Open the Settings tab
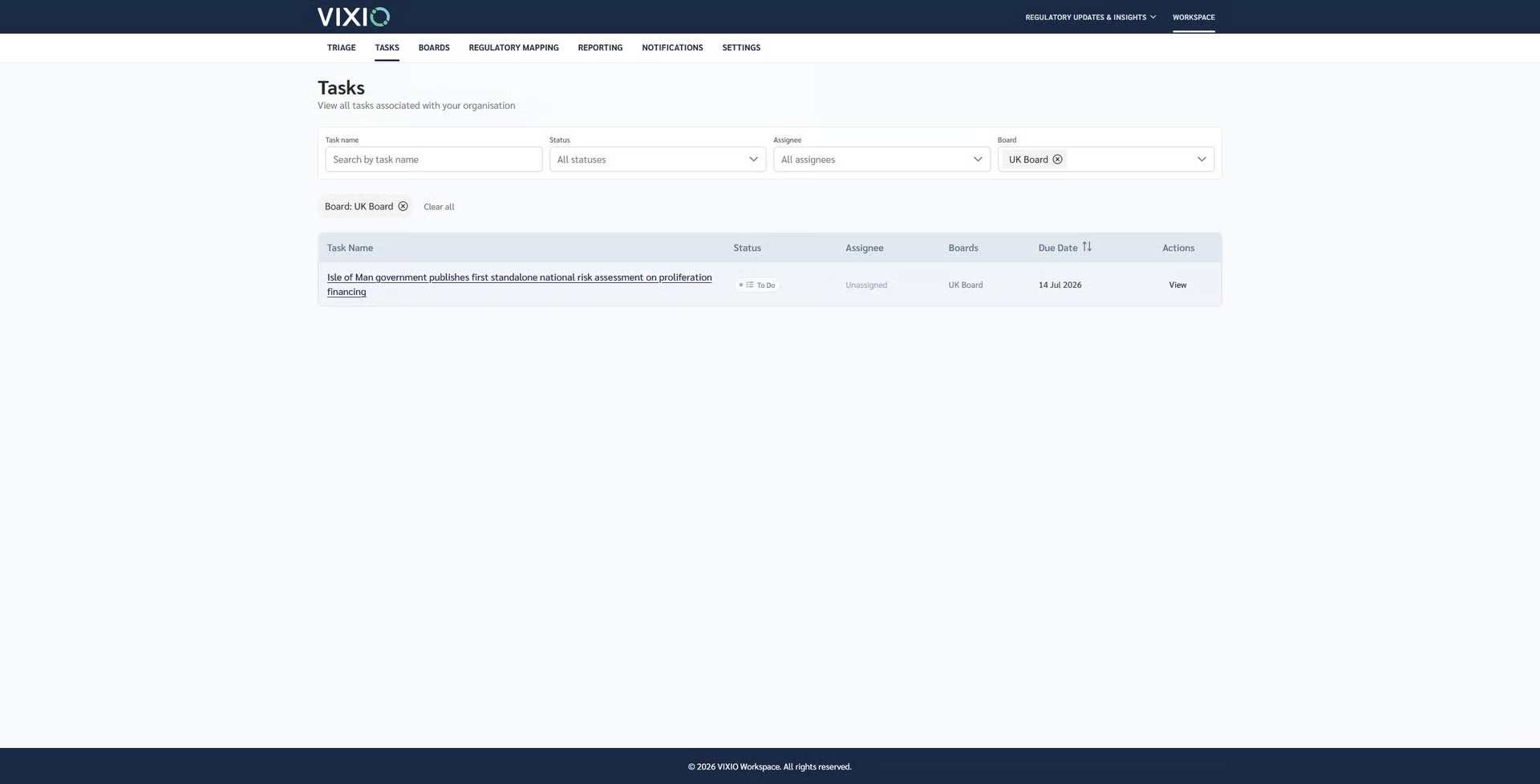The image size is (1540, 784). [x=741, y=48]
